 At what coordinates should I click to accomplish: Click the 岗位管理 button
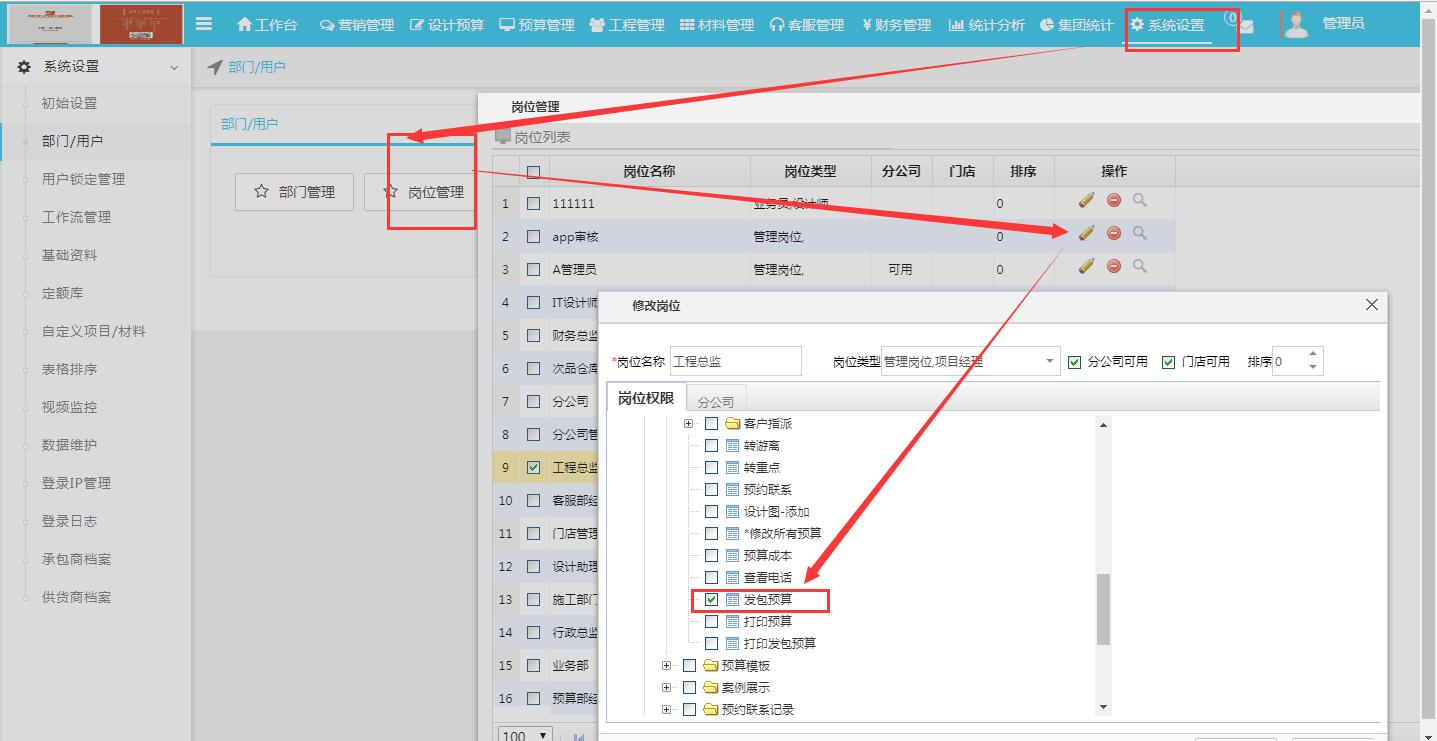424,192
